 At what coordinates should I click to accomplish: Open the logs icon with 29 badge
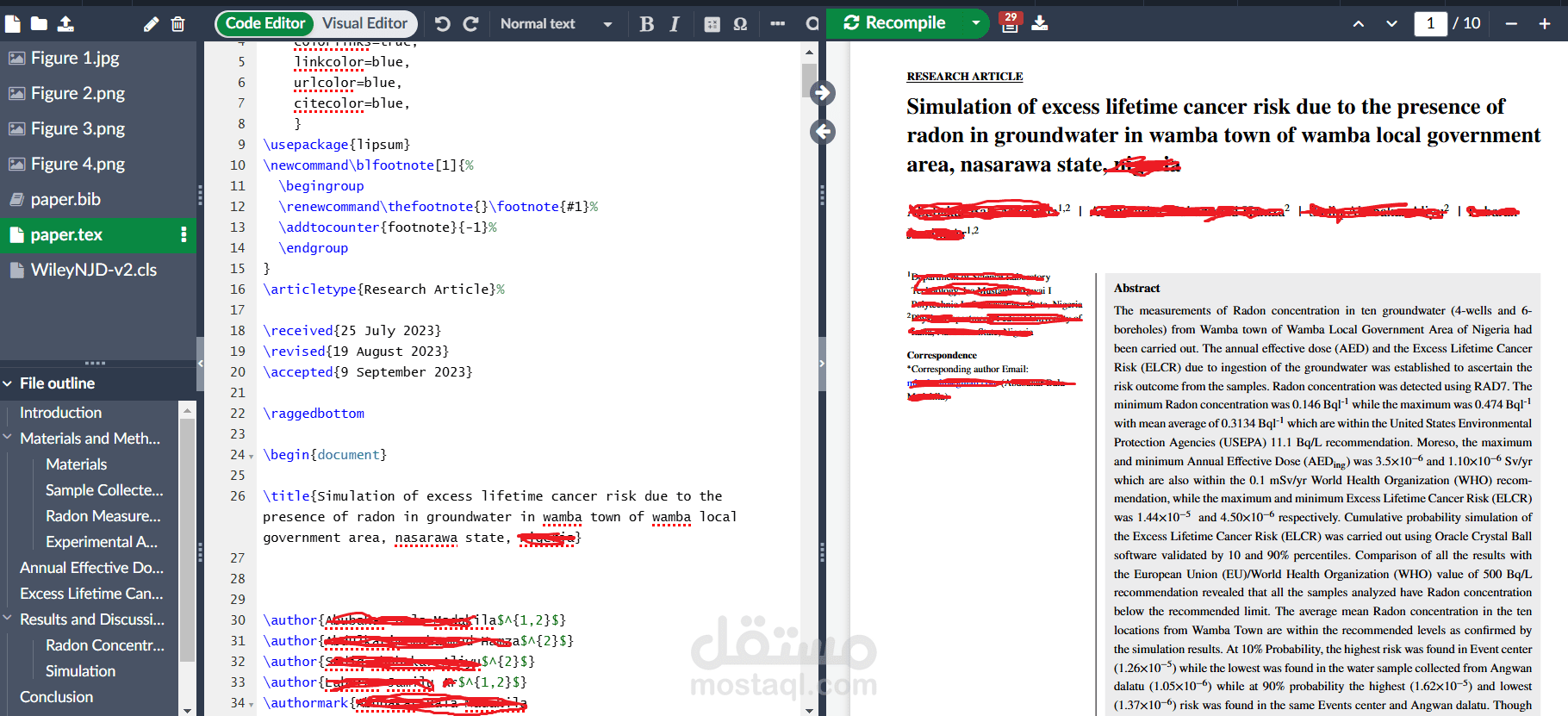pos(1010,22)
